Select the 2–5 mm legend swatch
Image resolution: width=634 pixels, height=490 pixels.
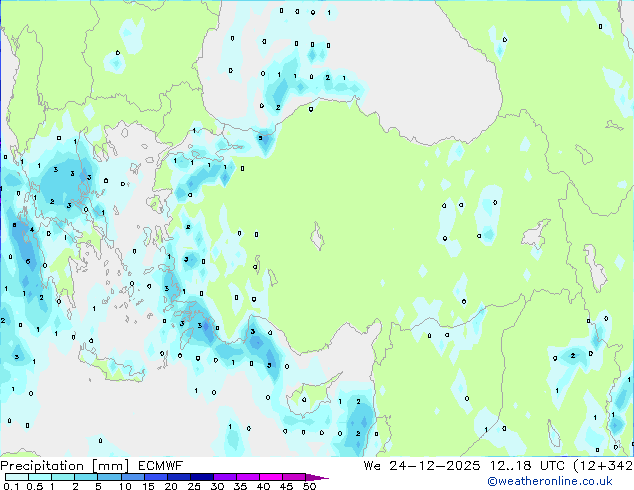tap(86, 477)
